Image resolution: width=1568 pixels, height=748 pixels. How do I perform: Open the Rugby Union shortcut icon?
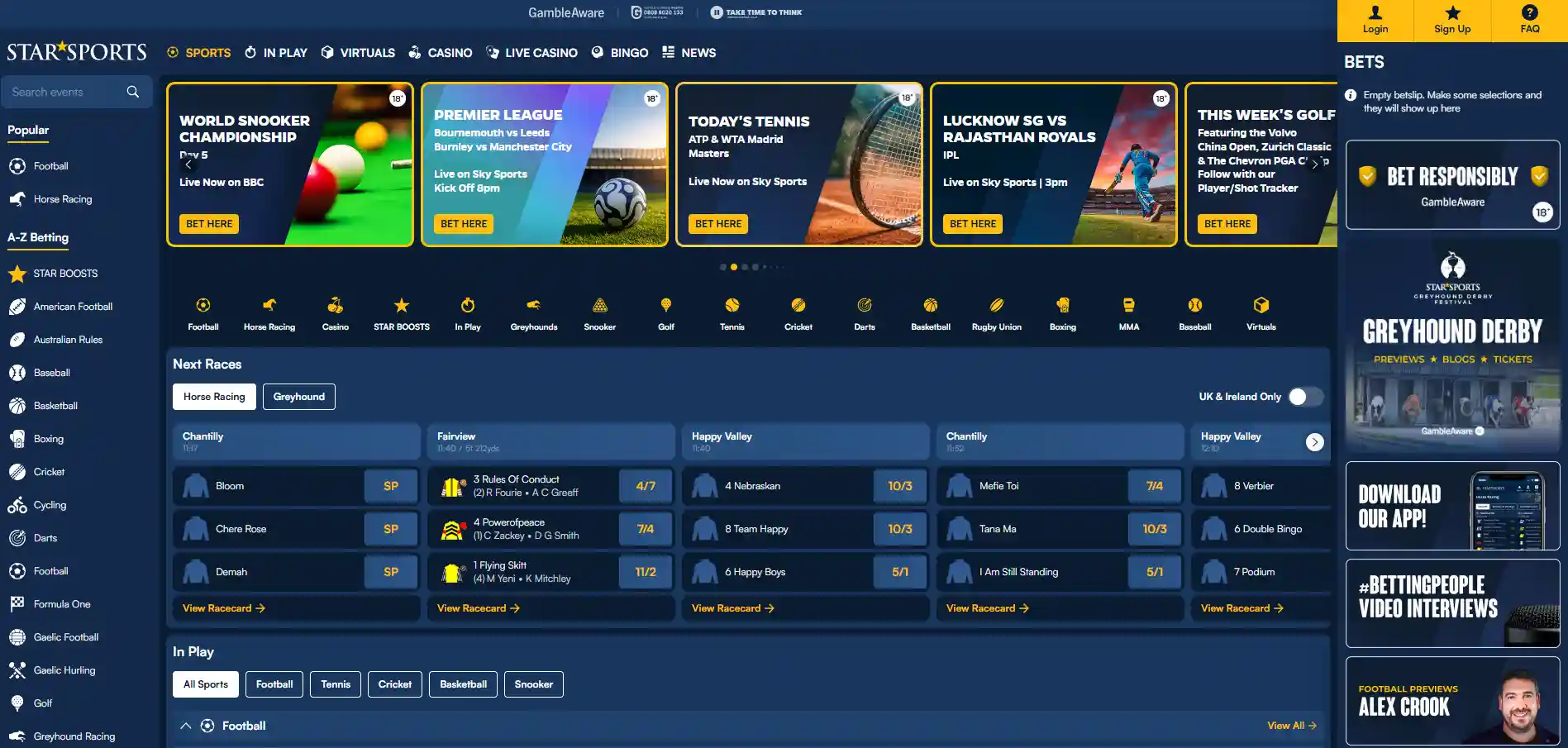[997, 306]
